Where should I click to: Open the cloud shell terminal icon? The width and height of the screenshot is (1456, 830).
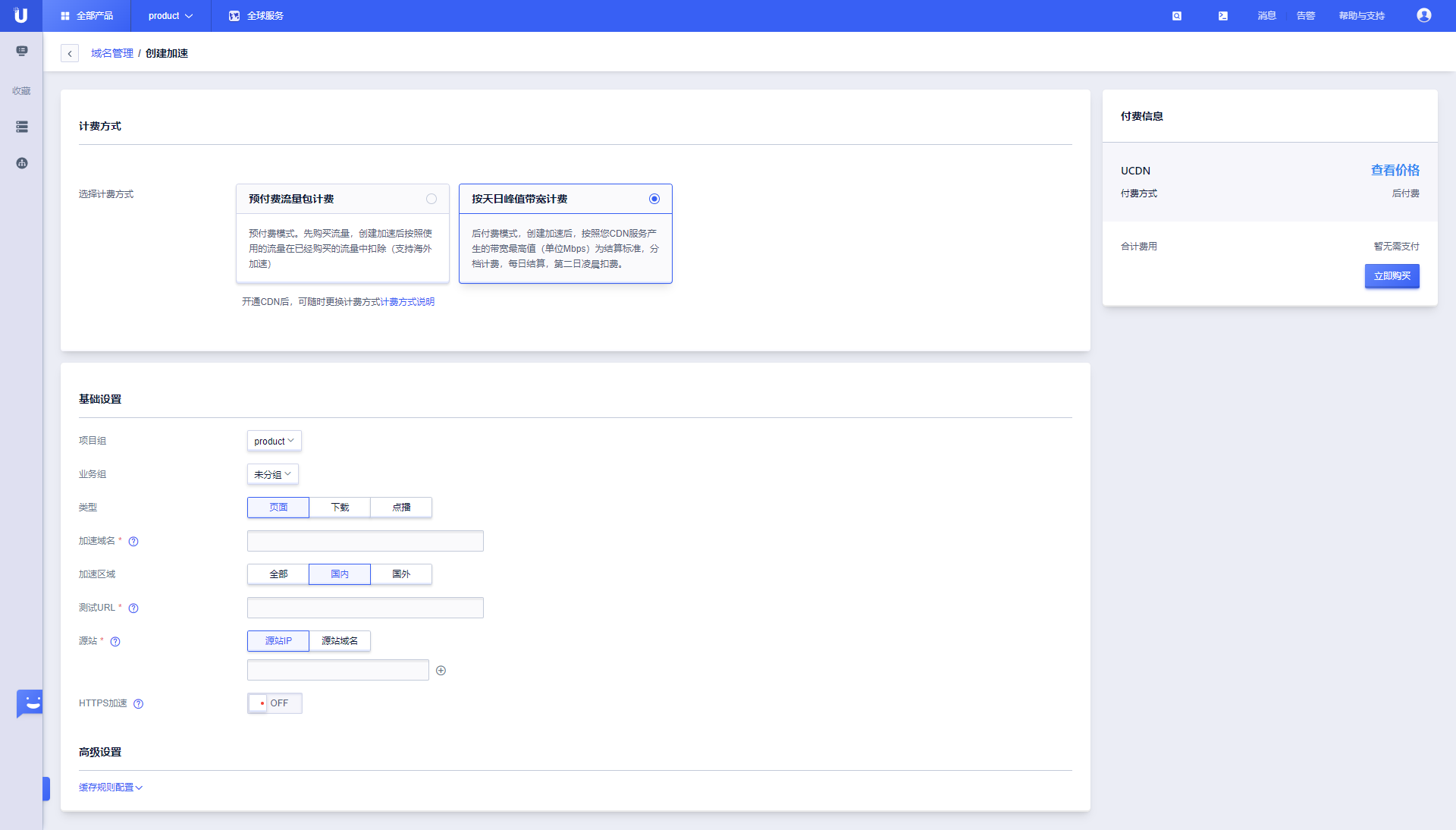pyautogui.click(x=1223, y=16)
